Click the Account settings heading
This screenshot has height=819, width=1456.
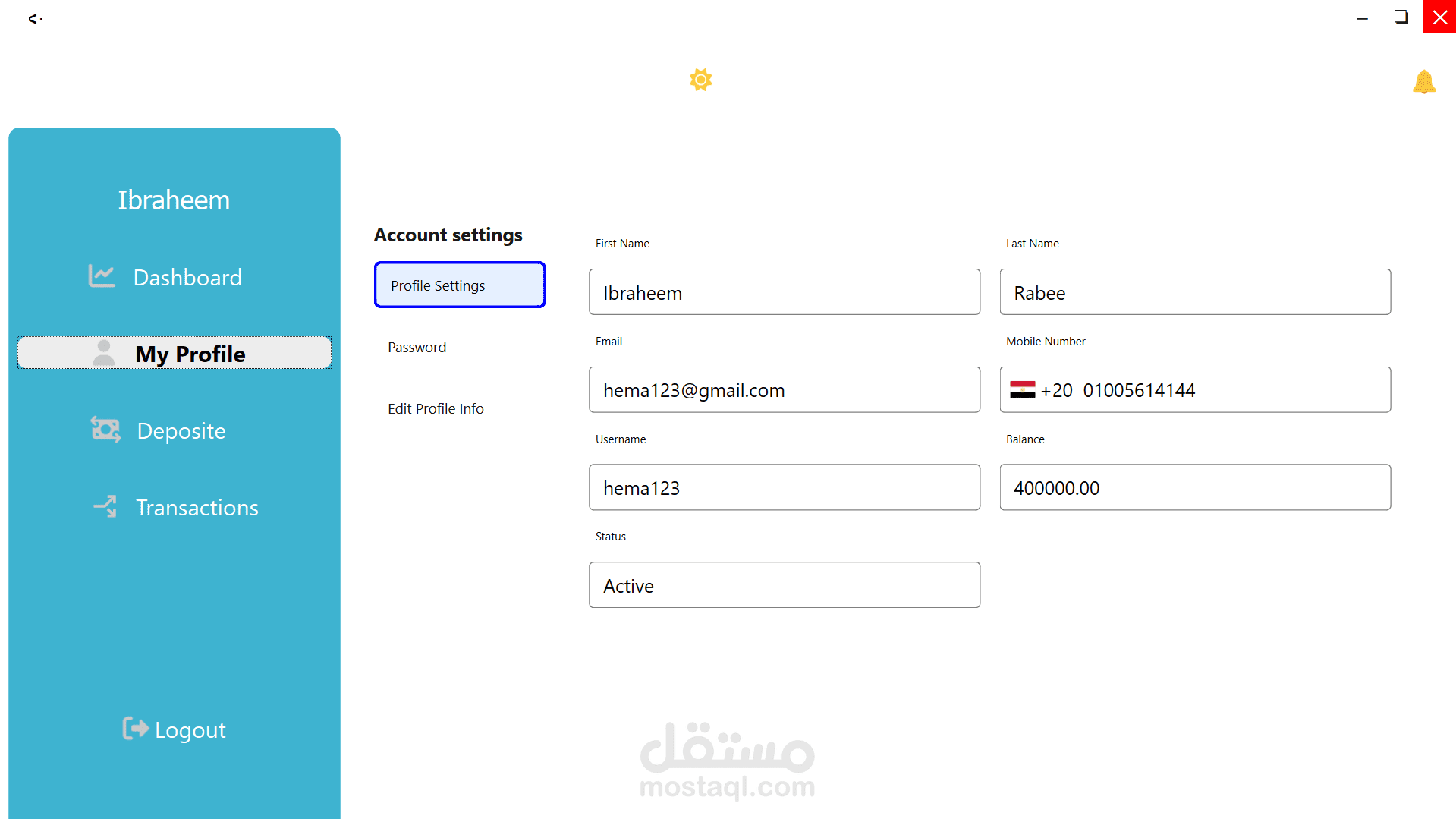[448, 235]
